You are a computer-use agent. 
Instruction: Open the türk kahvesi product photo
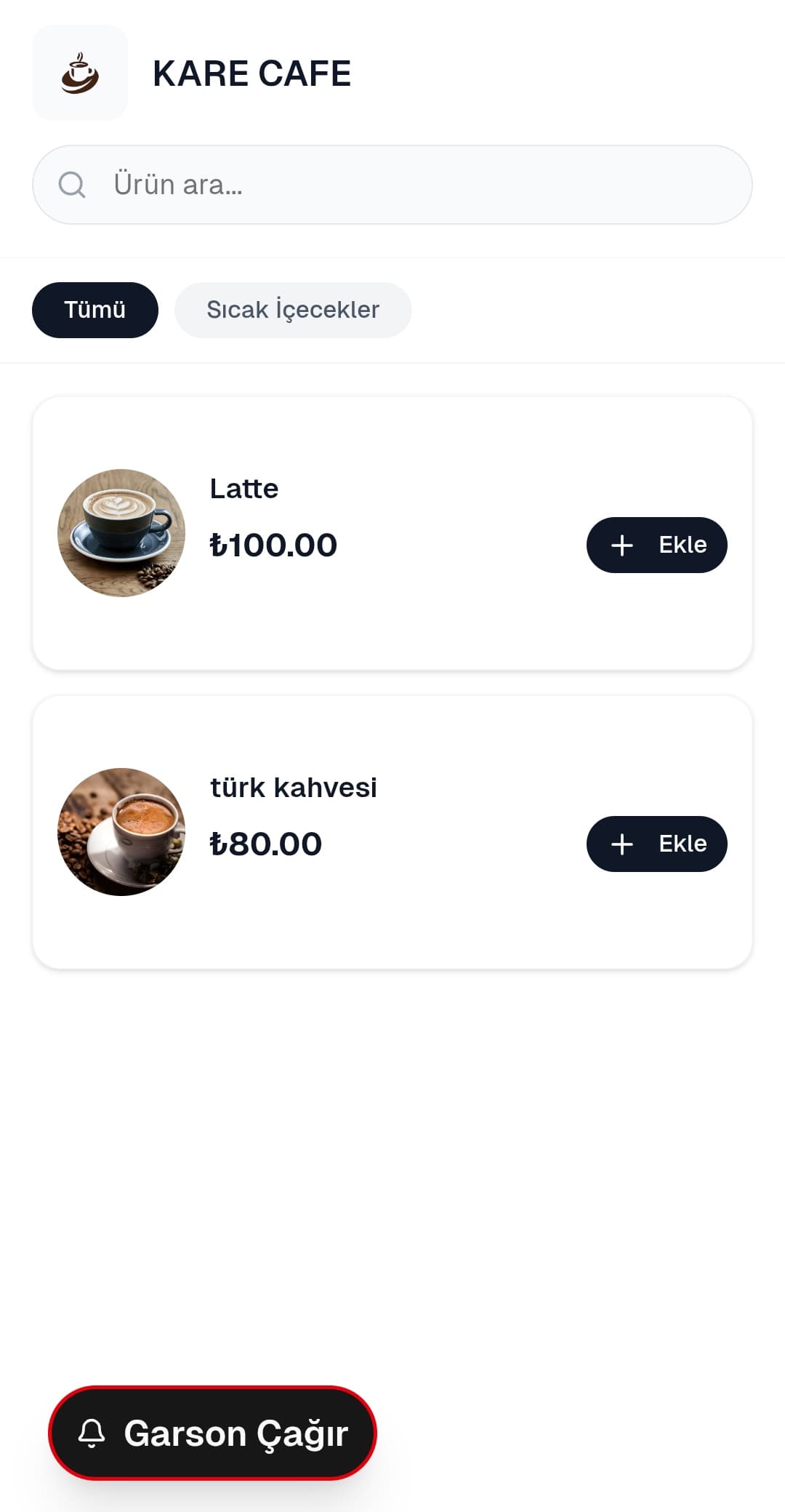click(121, 832)
